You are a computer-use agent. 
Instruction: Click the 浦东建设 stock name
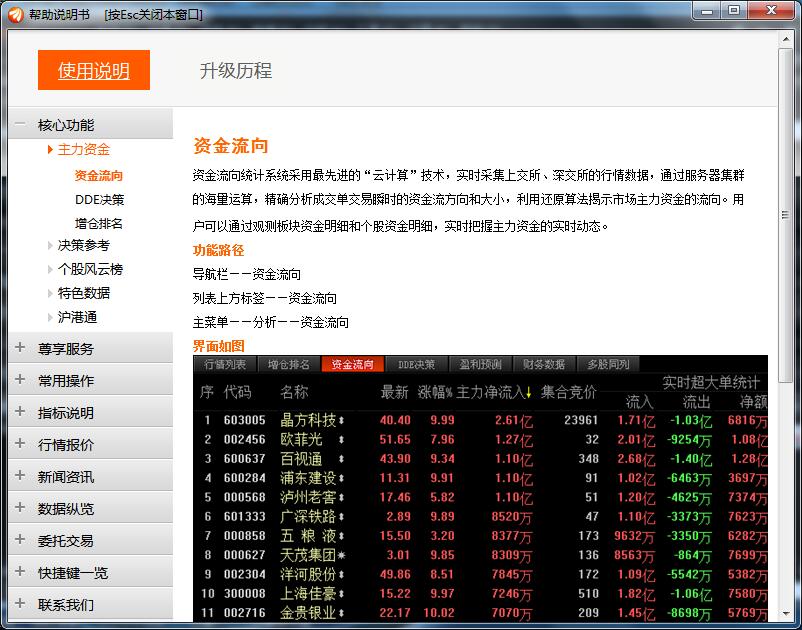308,478
